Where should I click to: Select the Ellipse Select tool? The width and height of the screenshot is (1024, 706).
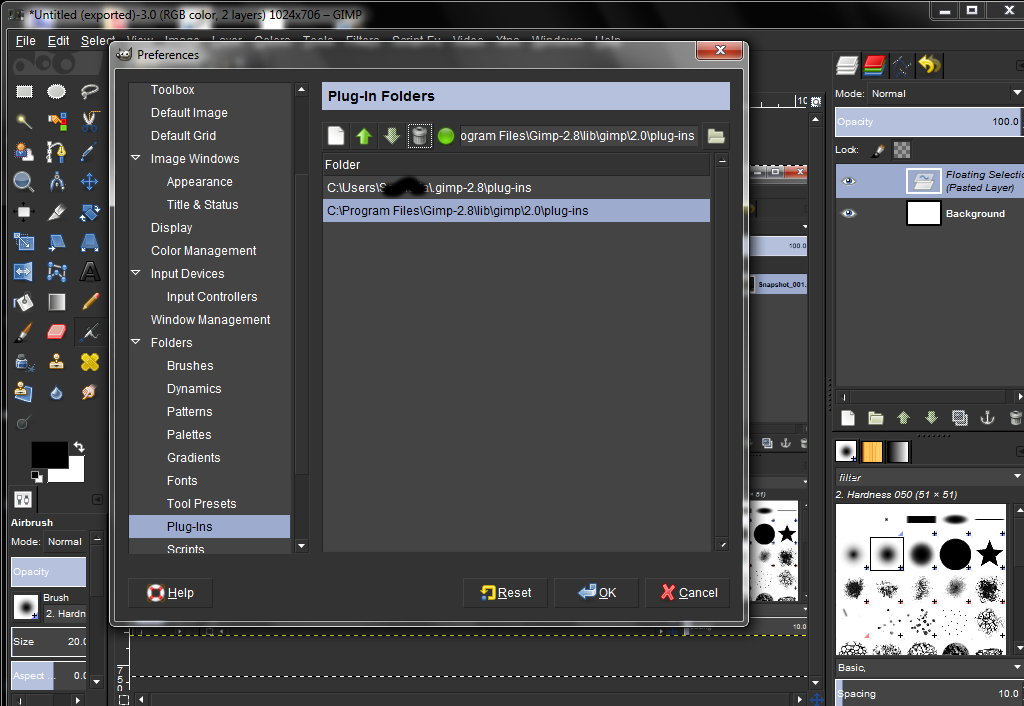point(57,91)
